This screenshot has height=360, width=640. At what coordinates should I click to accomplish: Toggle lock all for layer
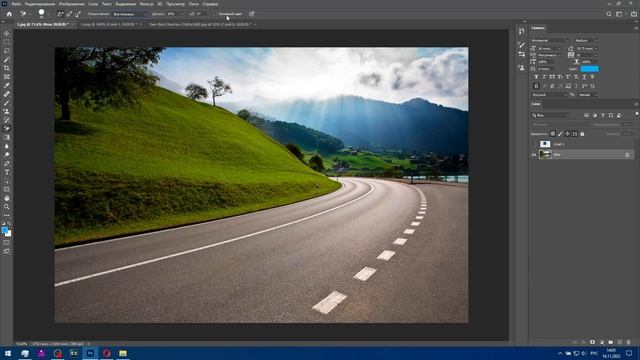(582, 134)
